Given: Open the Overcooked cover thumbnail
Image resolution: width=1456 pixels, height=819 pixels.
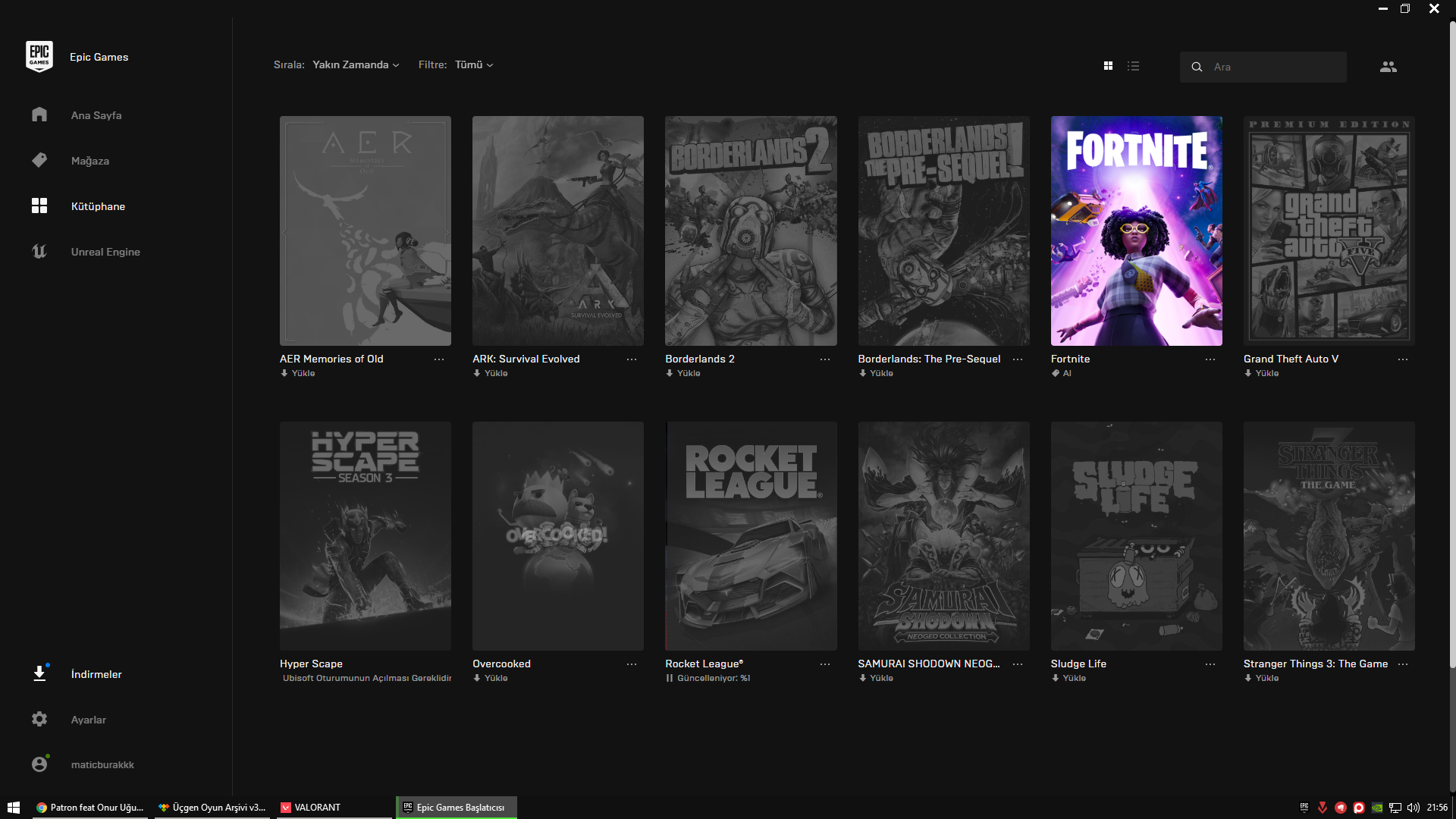Looking at the screenshot, I should tap(558, 535).
